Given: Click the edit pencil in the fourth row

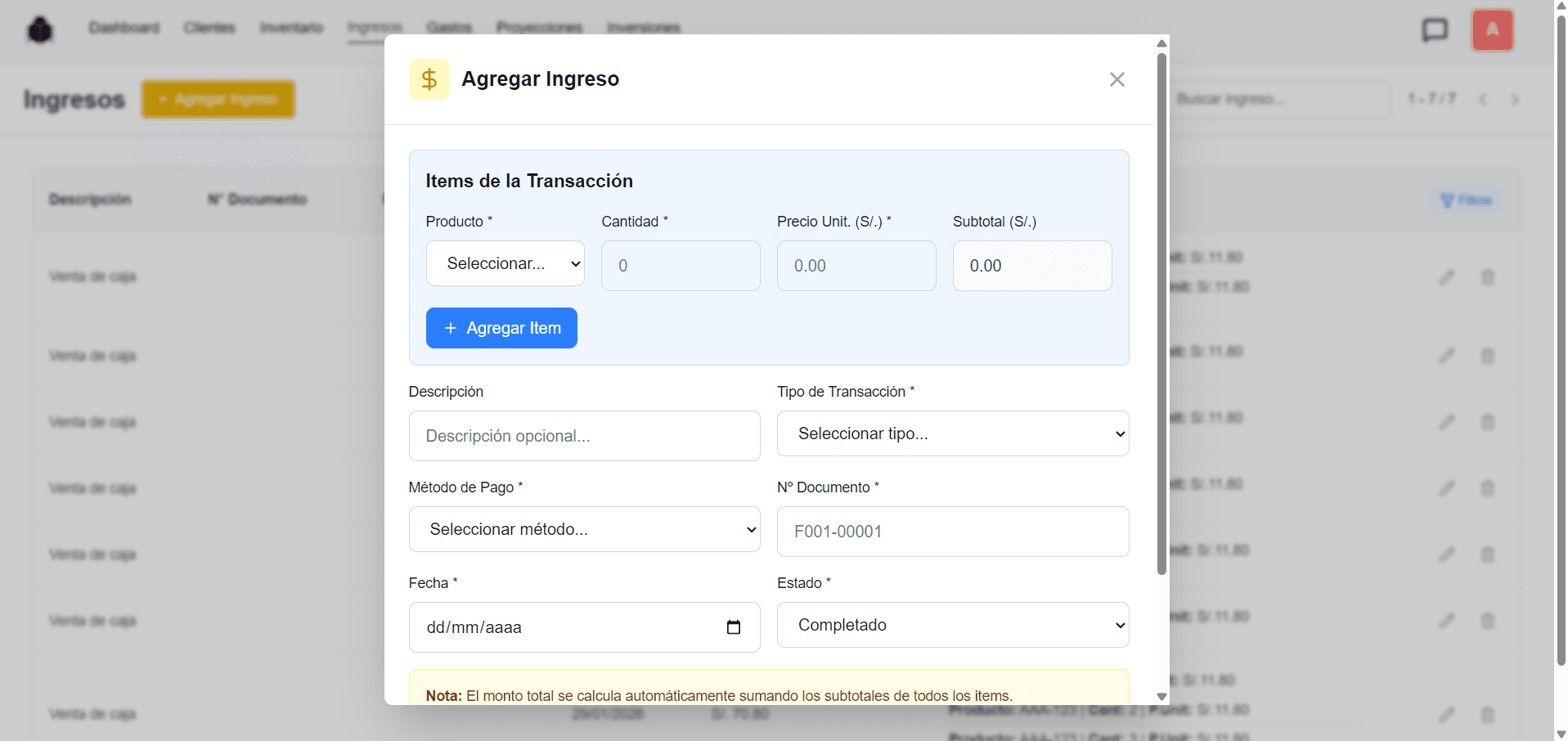Looking at the screenshot, I should click(1447, 488).
